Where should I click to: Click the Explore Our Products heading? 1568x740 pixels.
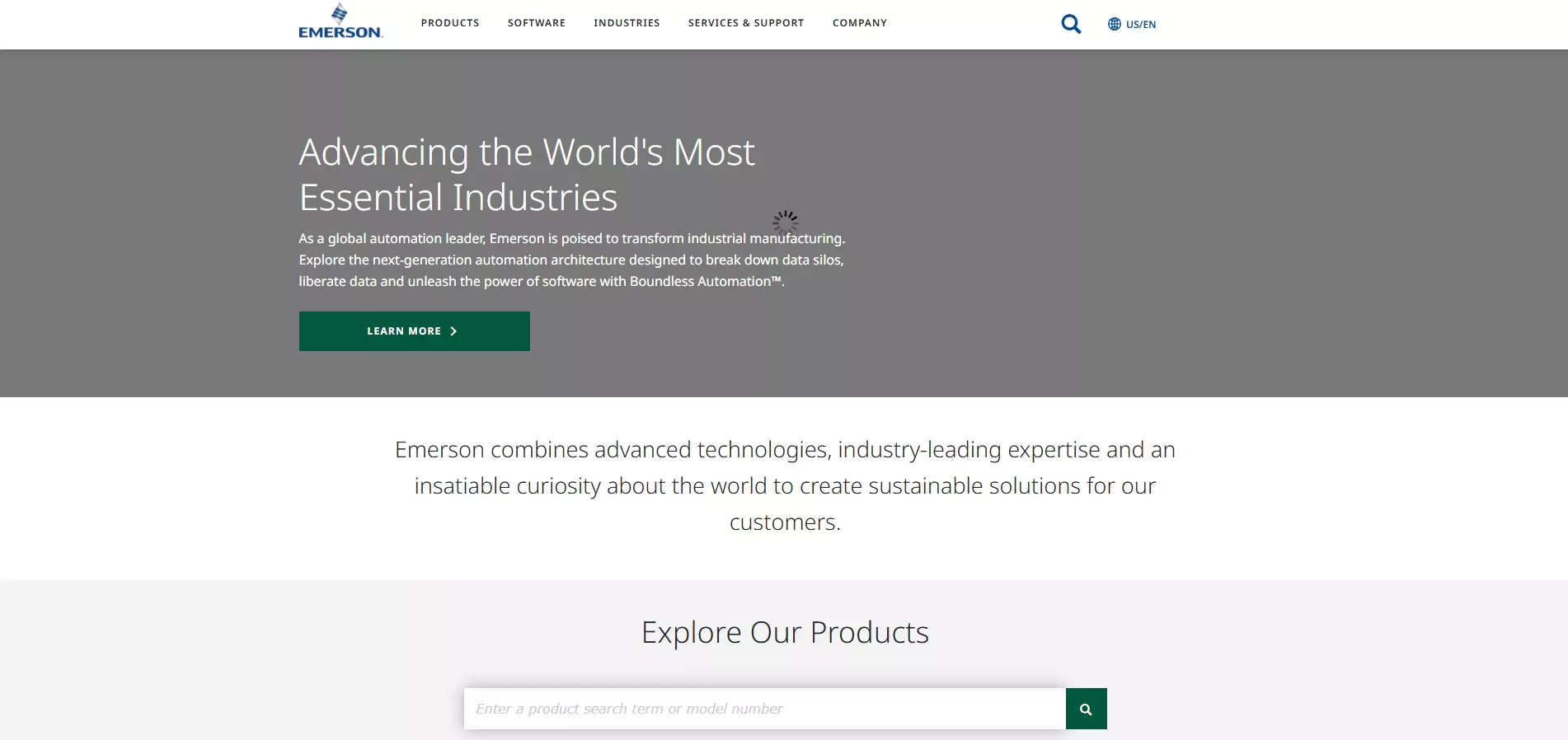(785, 632)
